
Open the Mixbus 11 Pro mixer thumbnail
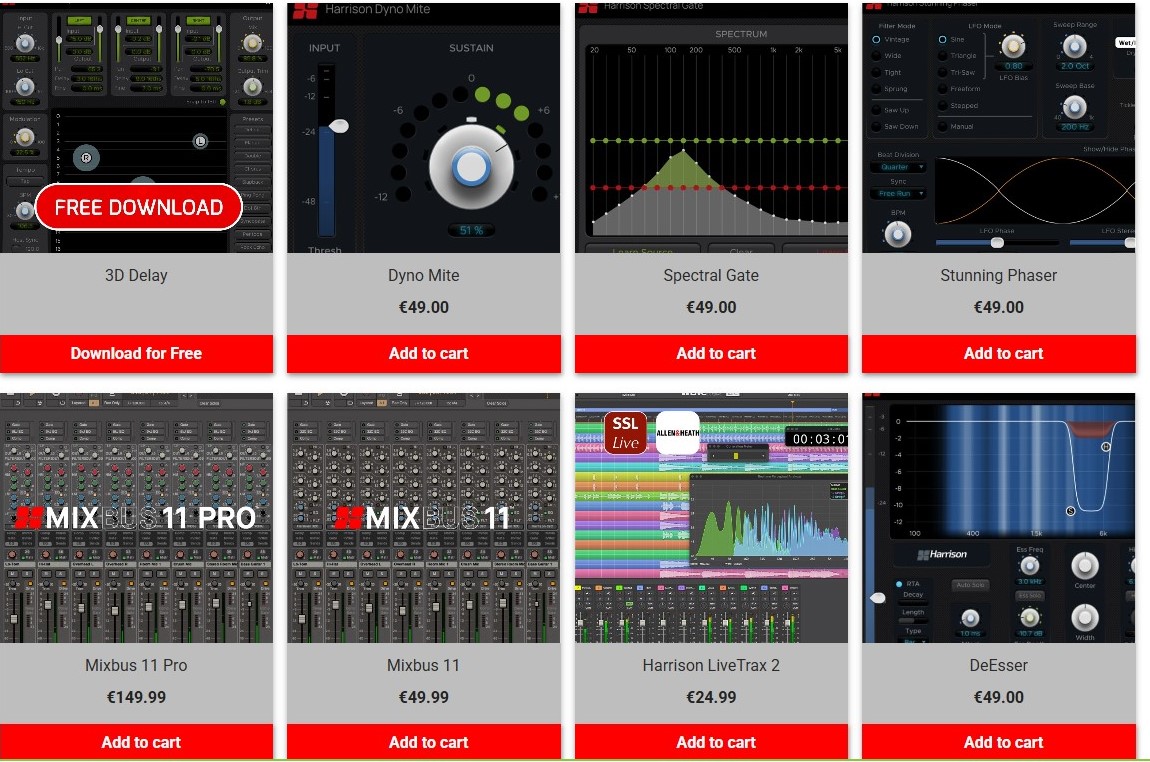tap(136, 518)
